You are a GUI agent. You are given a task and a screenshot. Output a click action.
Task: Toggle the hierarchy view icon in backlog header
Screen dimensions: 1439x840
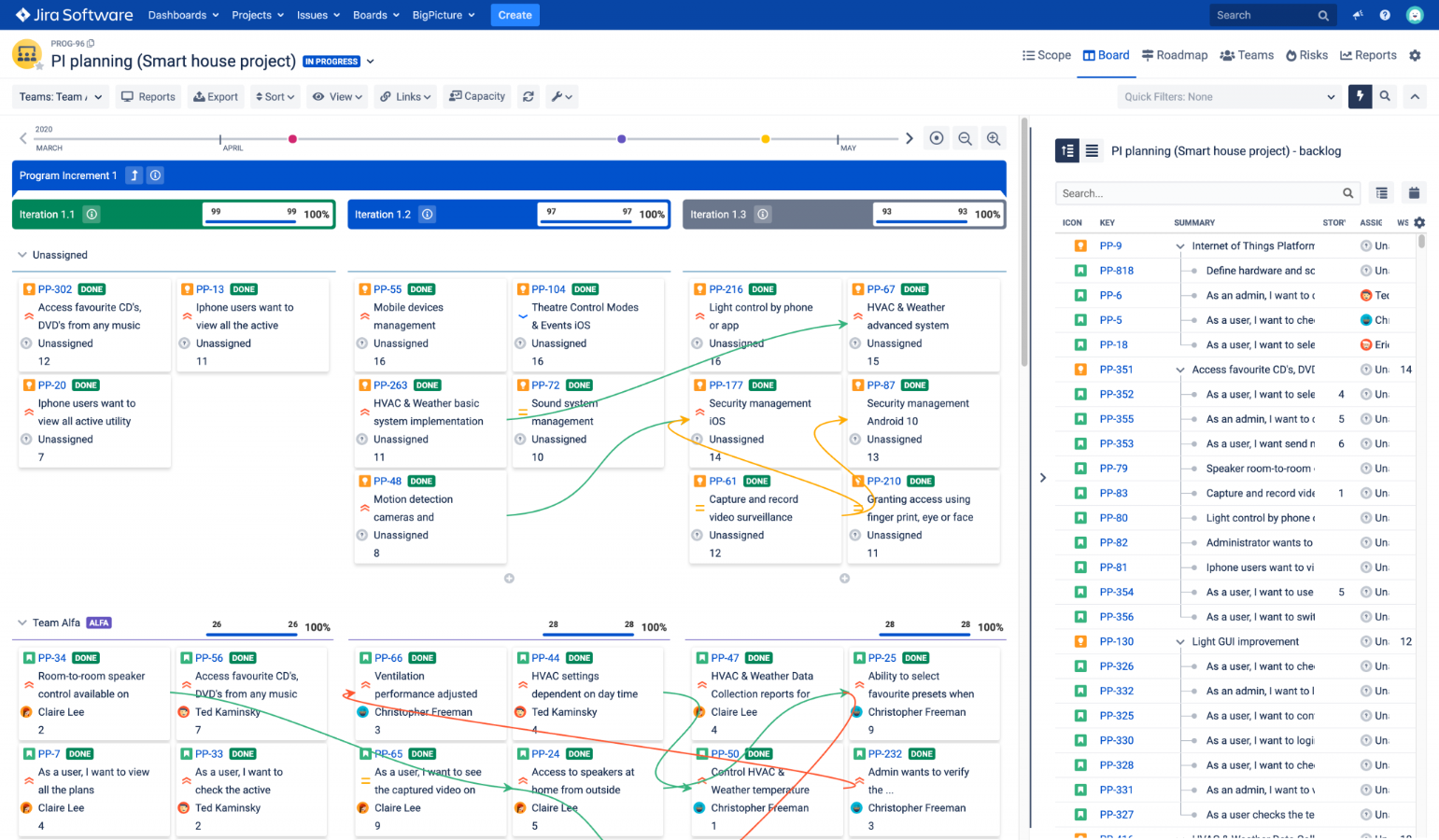tap(1066, 150)
